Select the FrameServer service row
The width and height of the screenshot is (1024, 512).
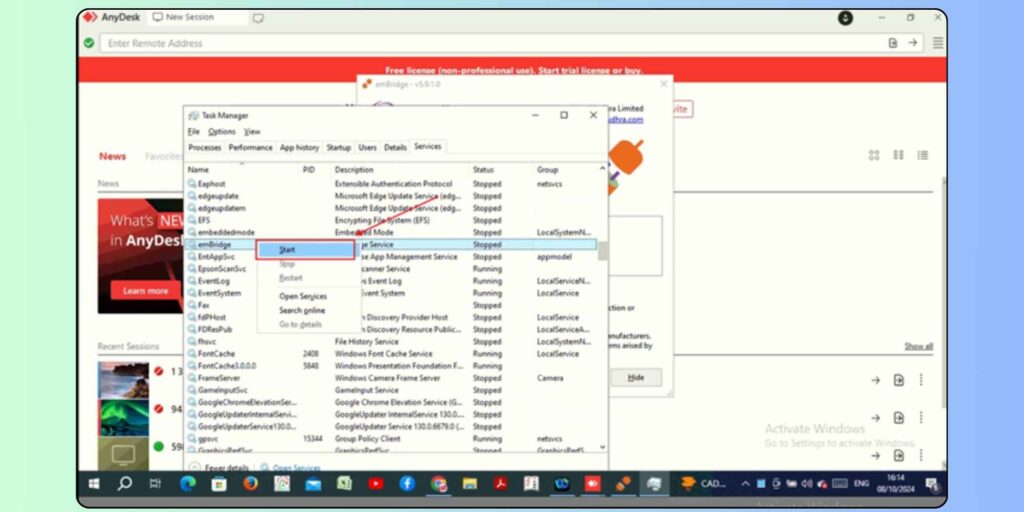click(391, 377)
